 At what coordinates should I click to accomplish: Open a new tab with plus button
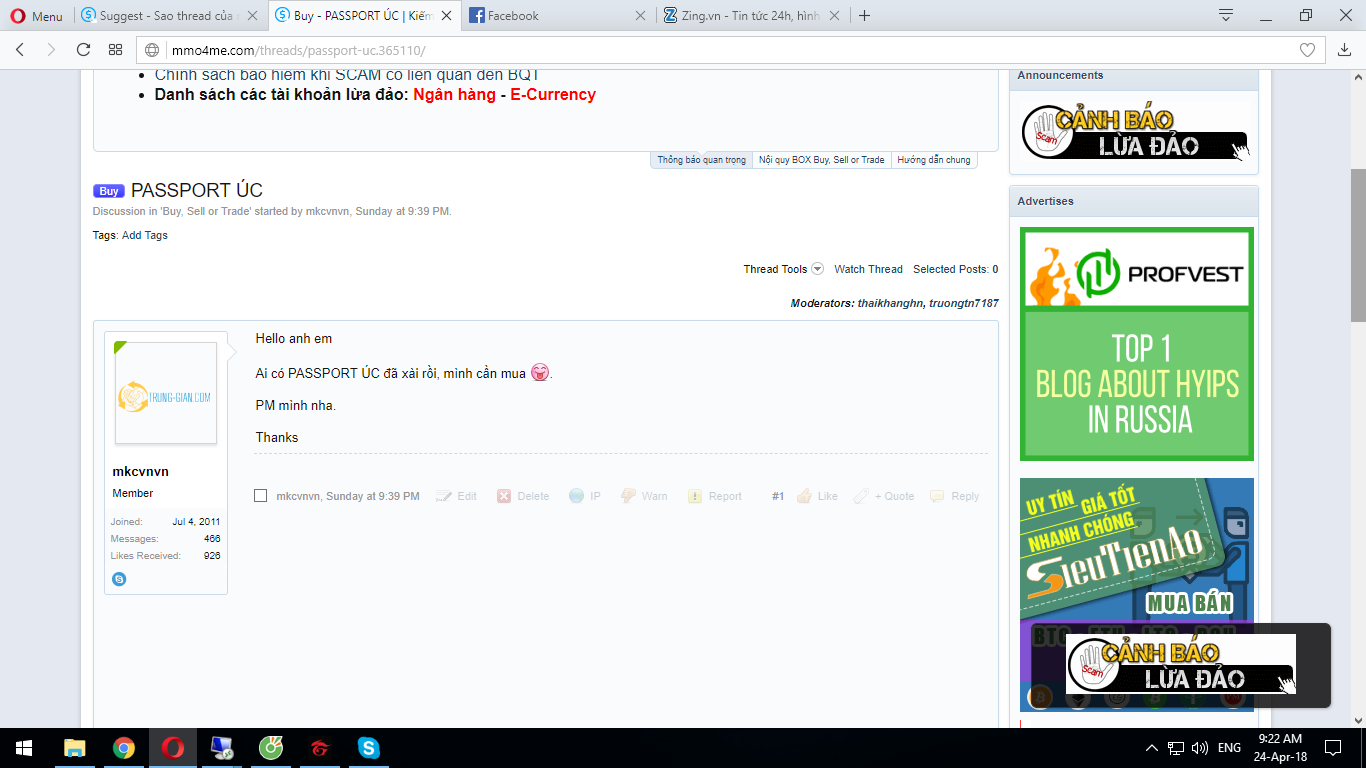click(865, 16)
